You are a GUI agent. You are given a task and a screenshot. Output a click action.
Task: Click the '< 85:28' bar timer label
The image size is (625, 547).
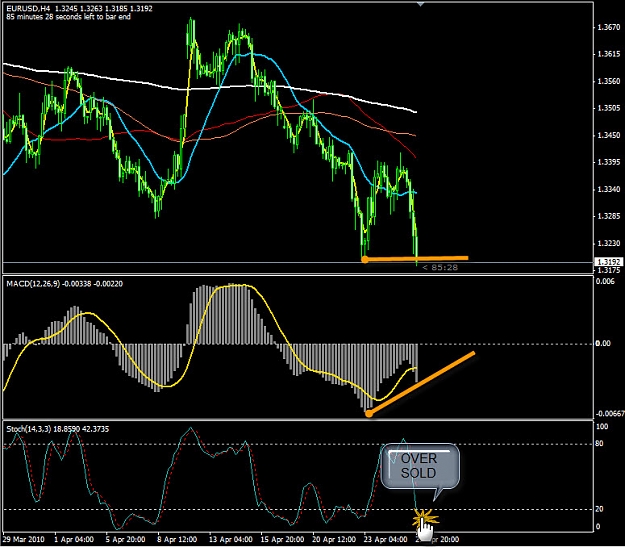[440, 268]
